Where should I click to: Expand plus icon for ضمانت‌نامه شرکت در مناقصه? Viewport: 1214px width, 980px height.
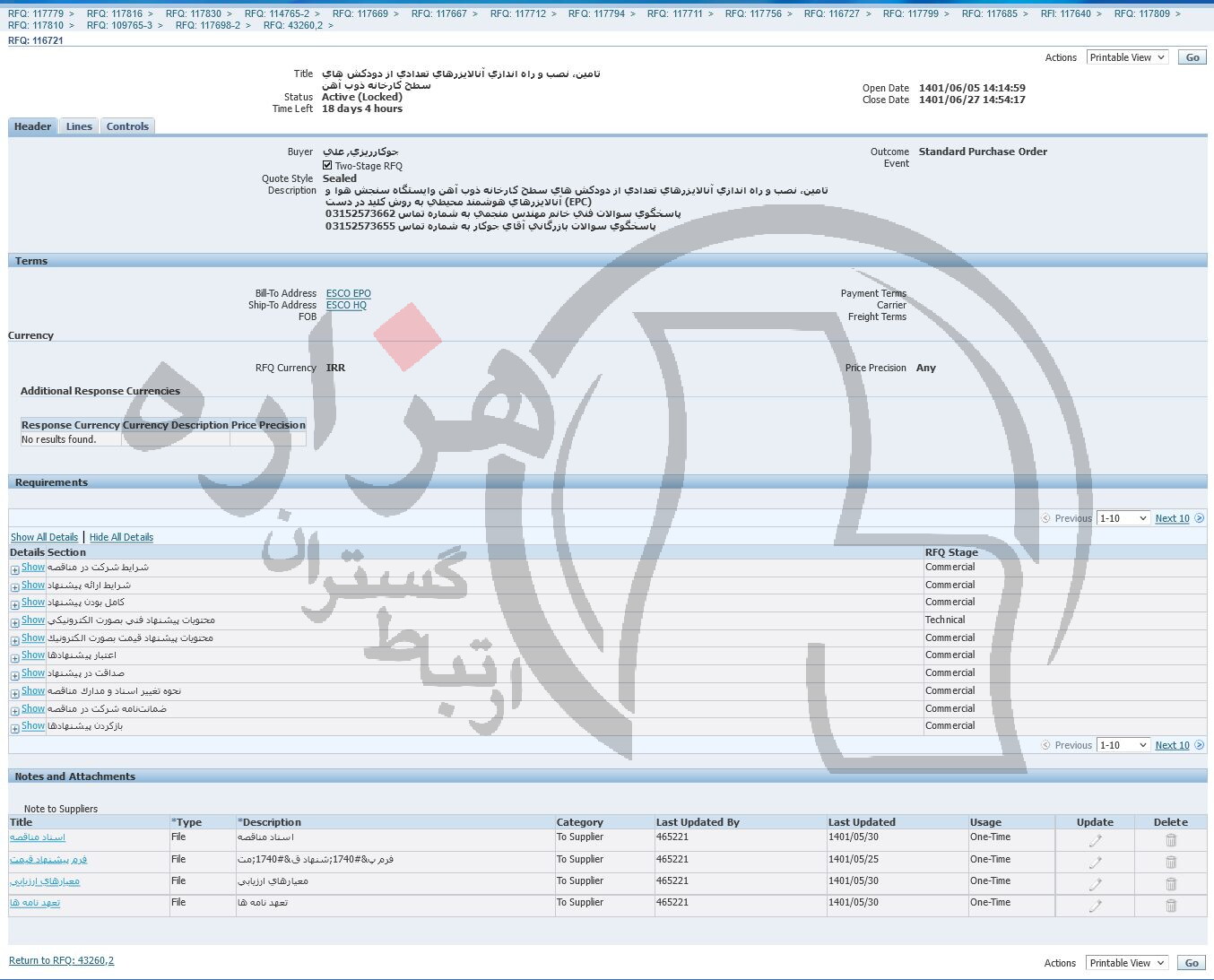15,711
